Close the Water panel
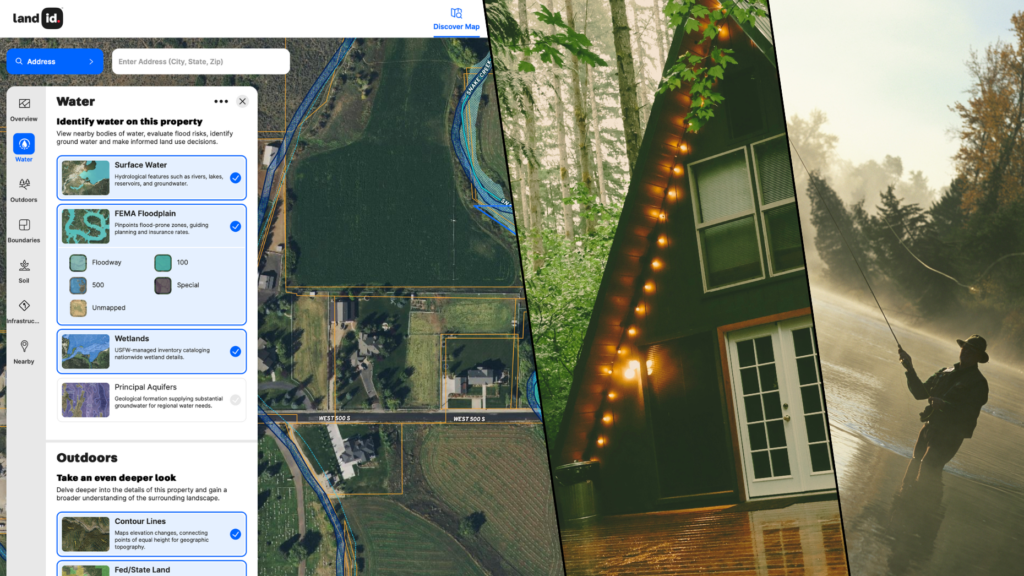Image resolution: width=1024 pixels, height=576 pixels. coord(242,101)
